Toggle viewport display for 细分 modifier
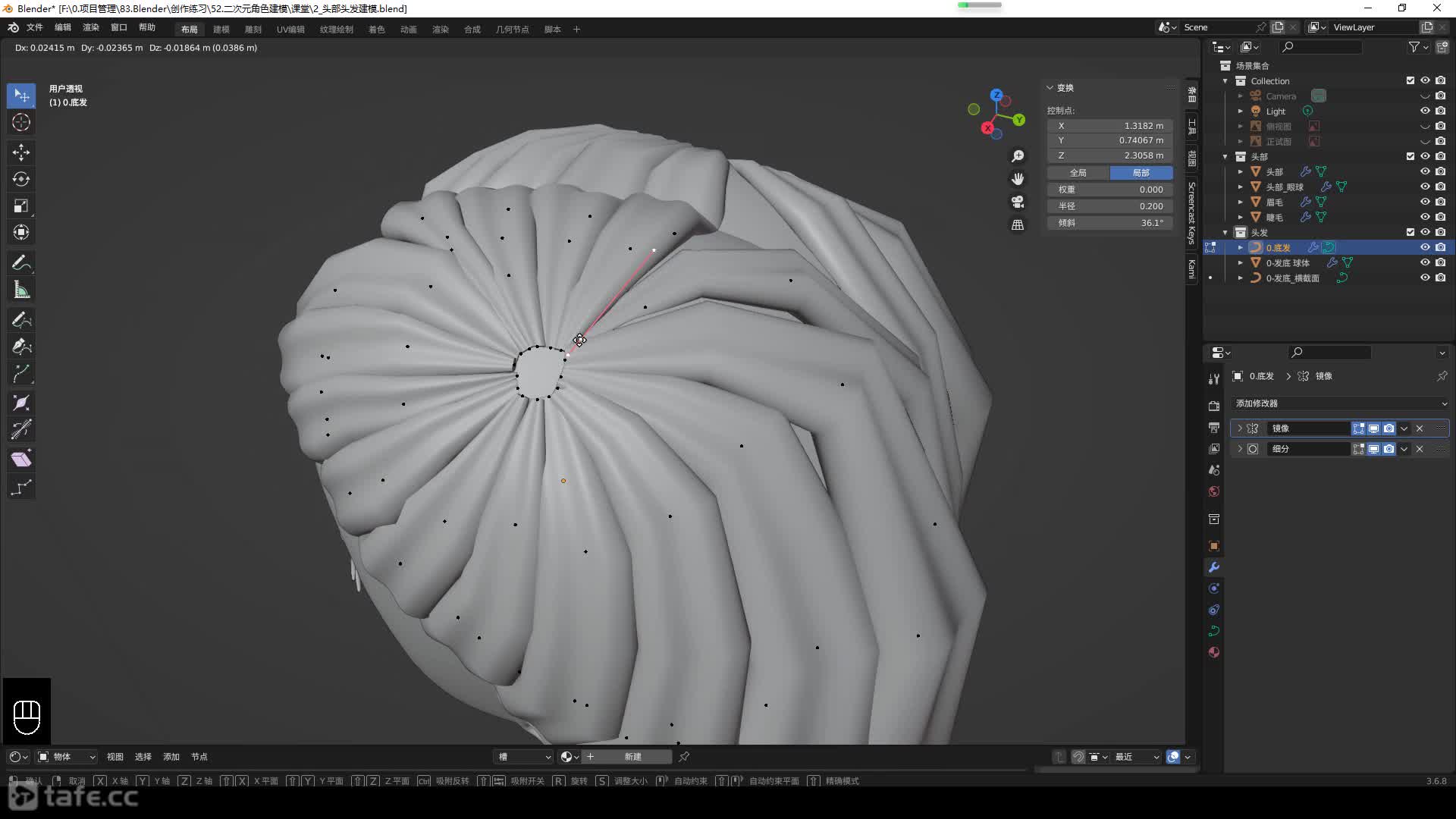Screen dimensions: 1456x819 click(x=1373, y=449)
